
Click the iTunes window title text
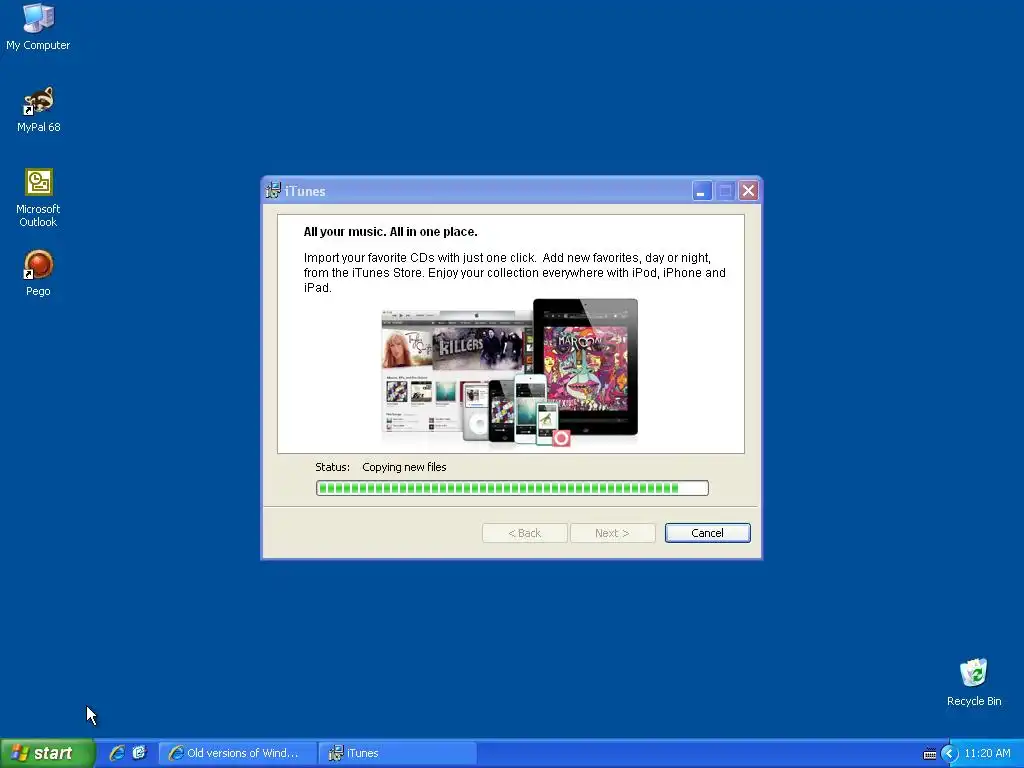305,191
